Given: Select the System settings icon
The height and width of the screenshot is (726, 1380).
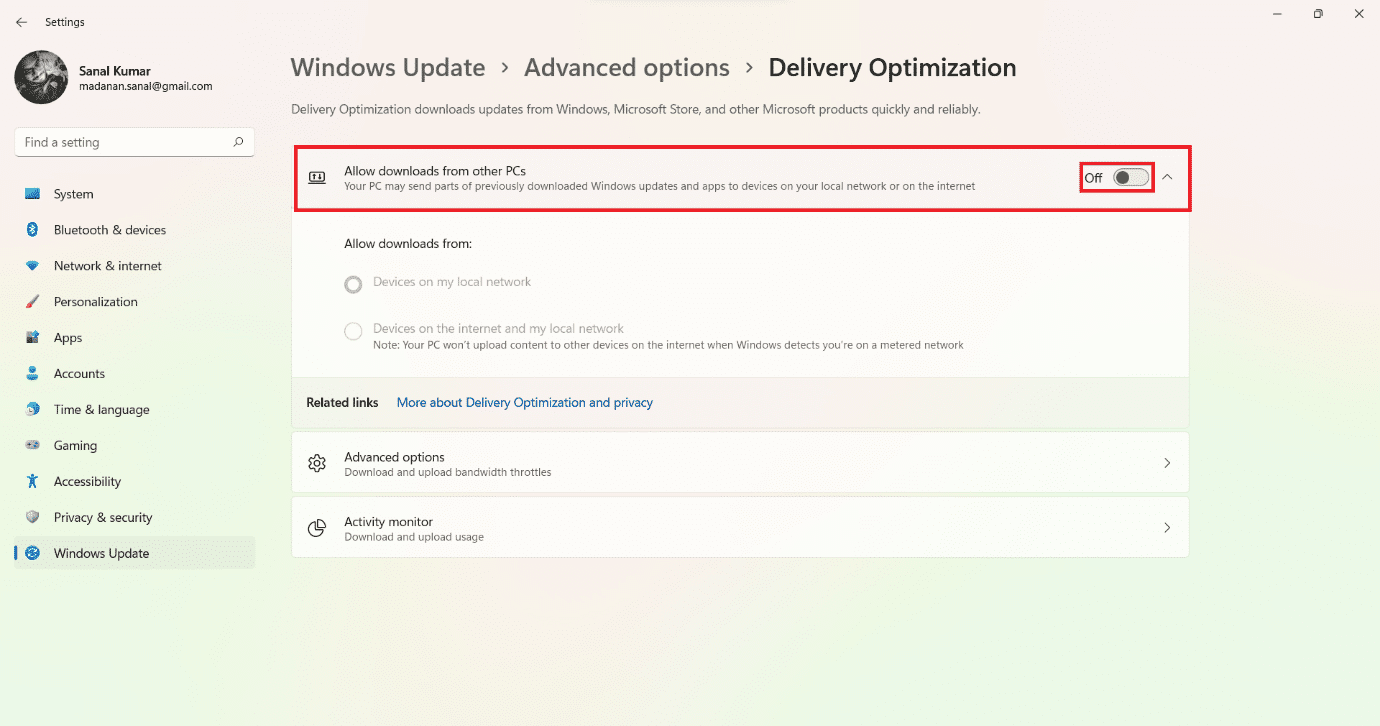Looking at the screenshot, I should [33, 193].
